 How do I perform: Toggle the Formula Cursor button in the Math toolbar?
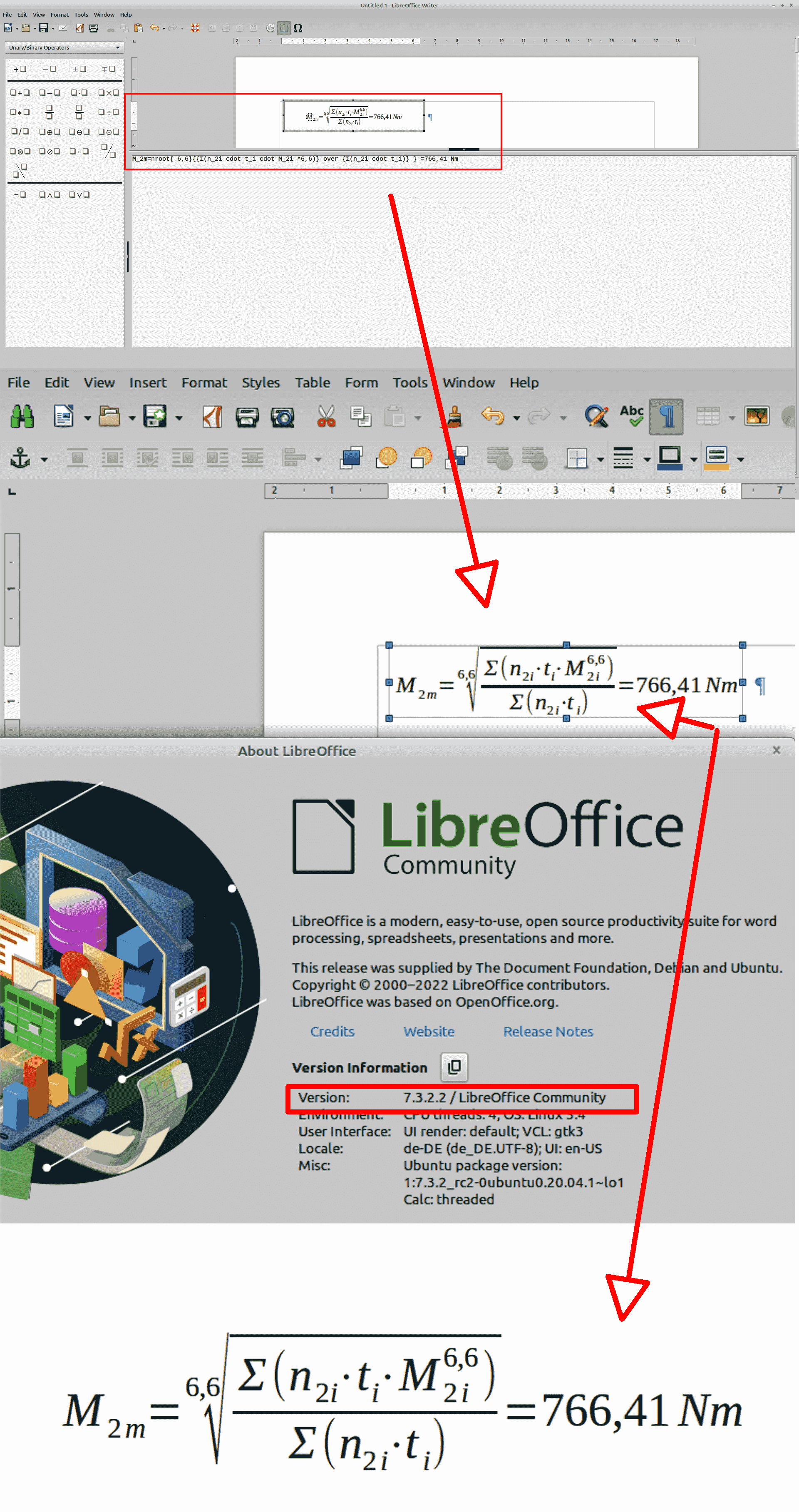284,27
